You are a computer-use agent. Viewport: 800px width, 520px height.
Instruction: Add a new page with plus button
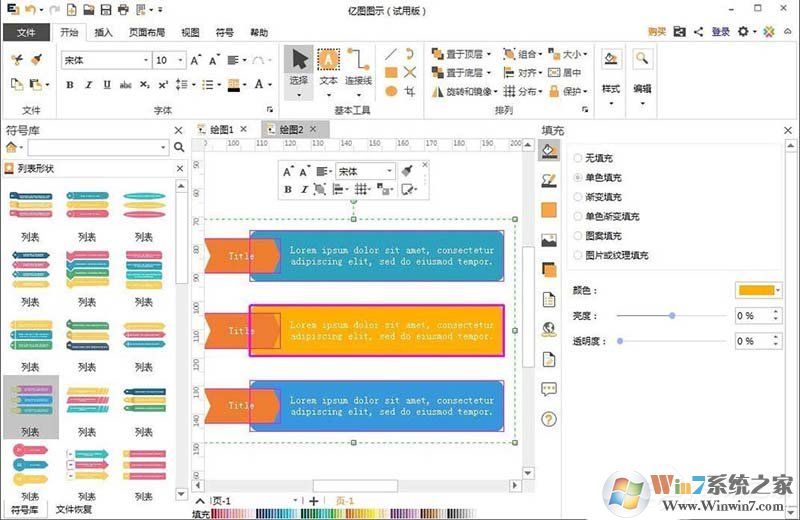coord(314,501)
